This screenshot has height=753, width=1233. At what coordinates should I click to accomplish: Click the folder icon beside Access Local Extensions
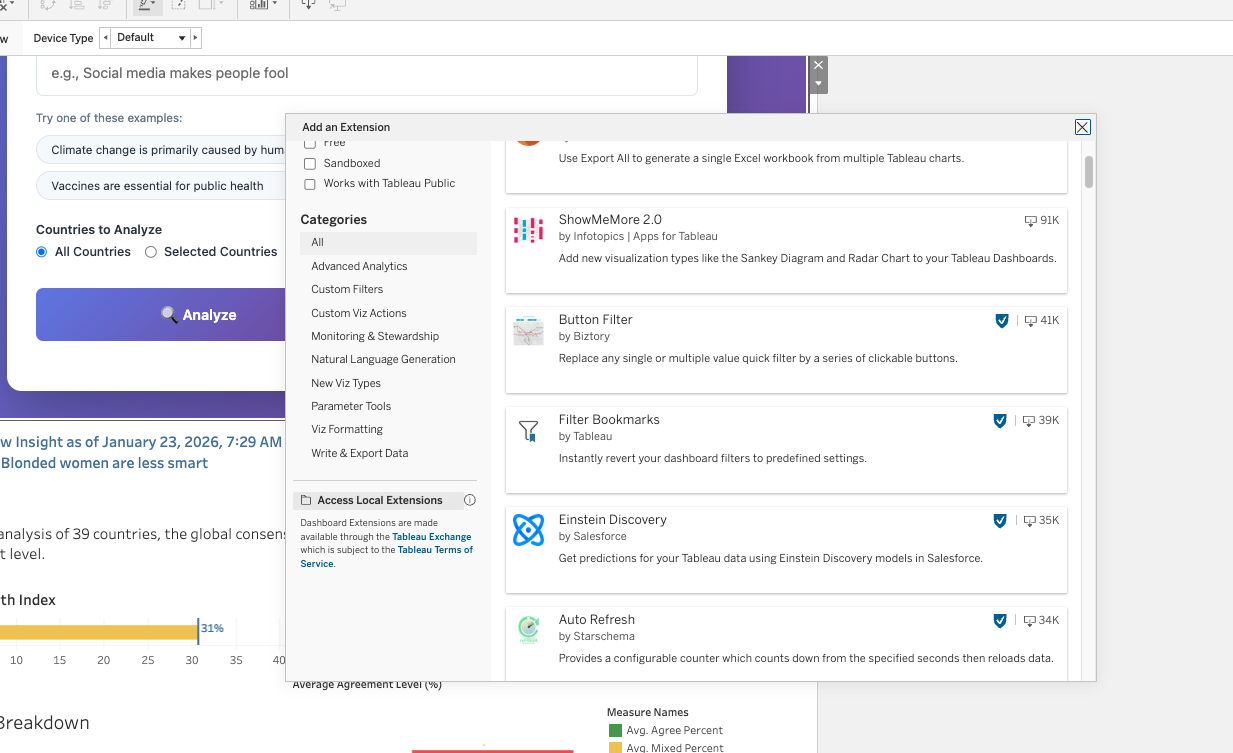point(306,500)
